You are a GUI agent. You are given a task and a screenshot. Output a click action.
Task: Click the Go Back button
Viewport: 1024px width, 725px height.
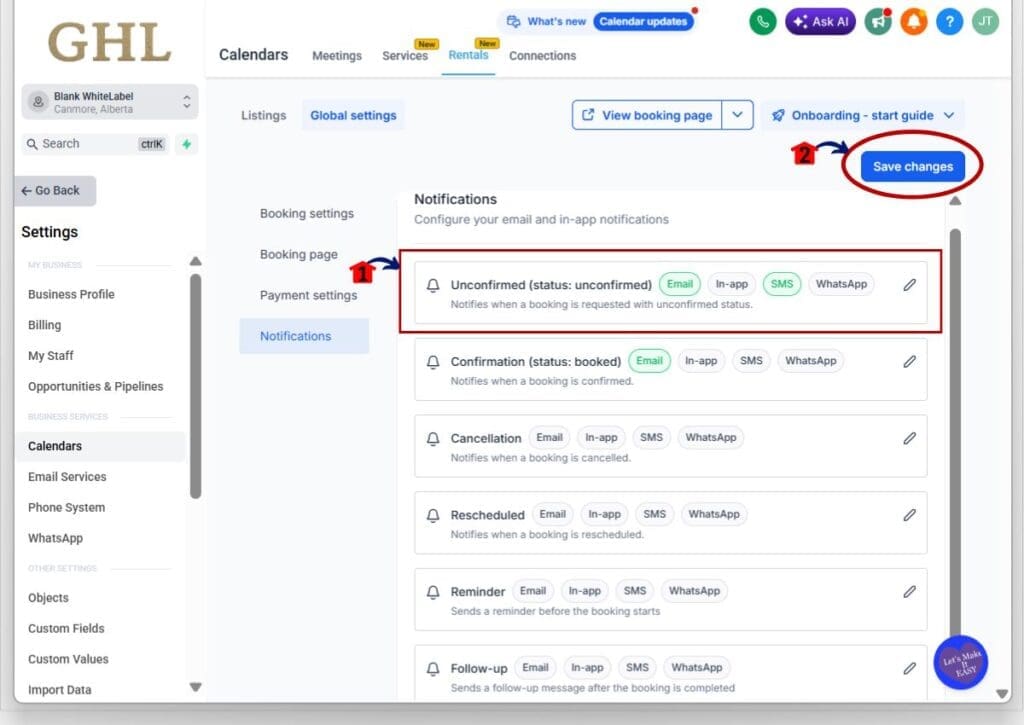(56, 191)
